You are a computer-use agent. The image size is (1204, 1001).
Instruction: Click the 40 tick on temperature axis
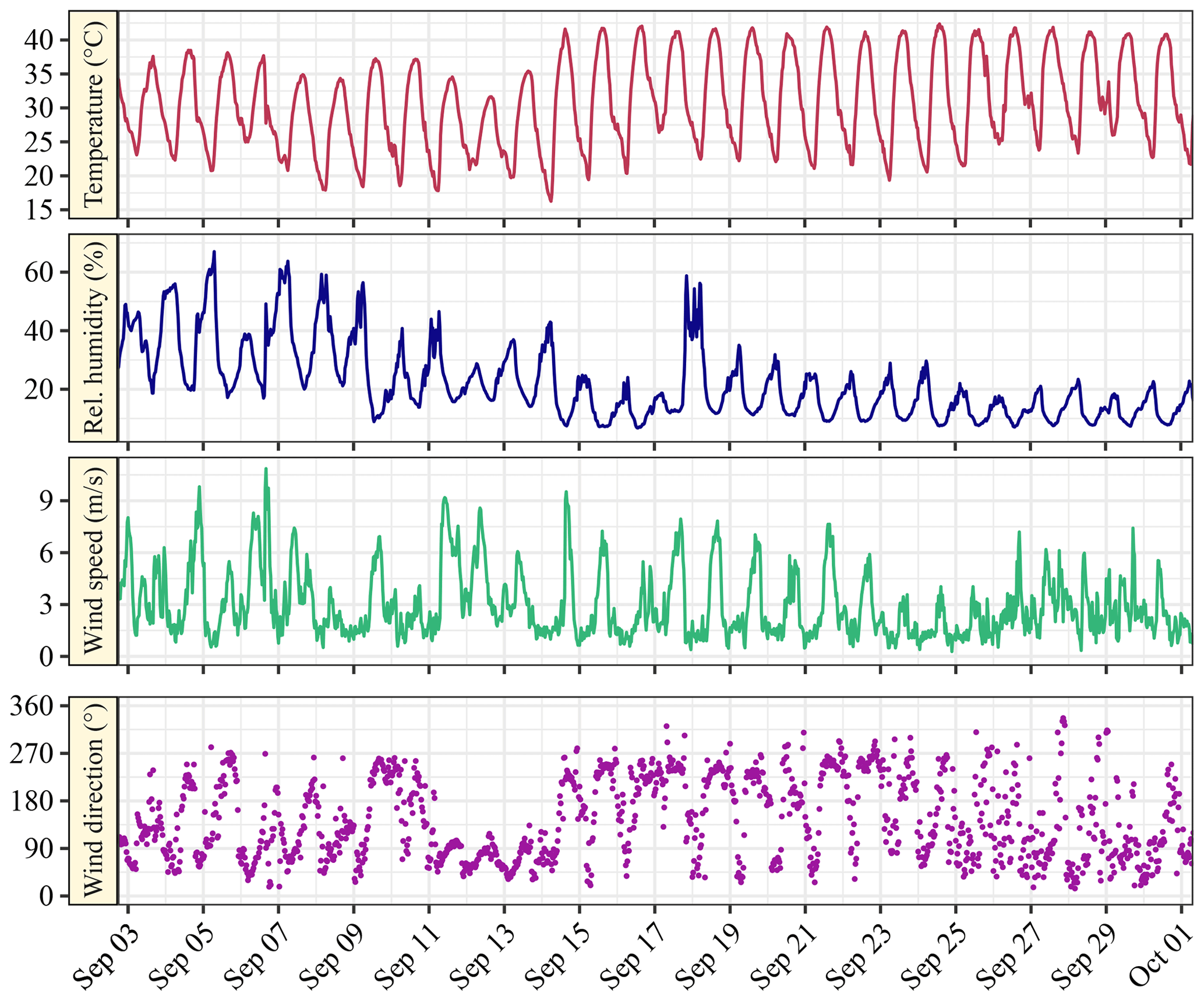click(x=40, y=40)
